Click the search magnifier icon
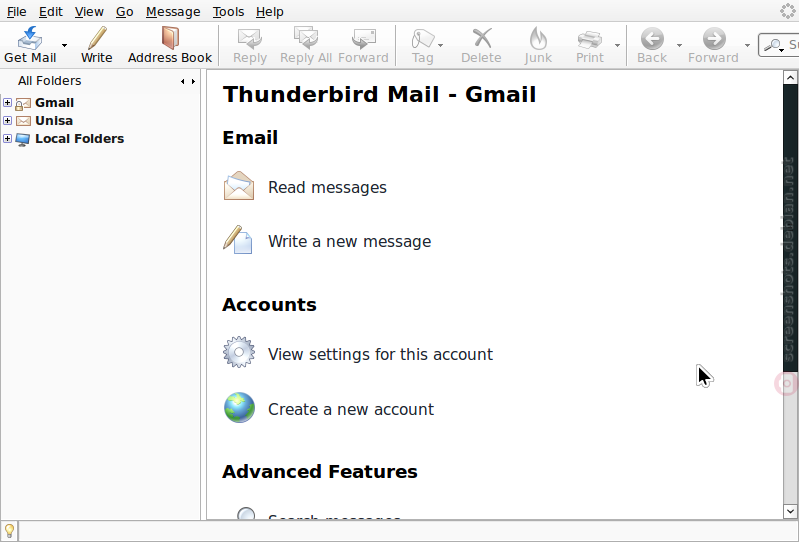799x542 pixels. (774, 45)
